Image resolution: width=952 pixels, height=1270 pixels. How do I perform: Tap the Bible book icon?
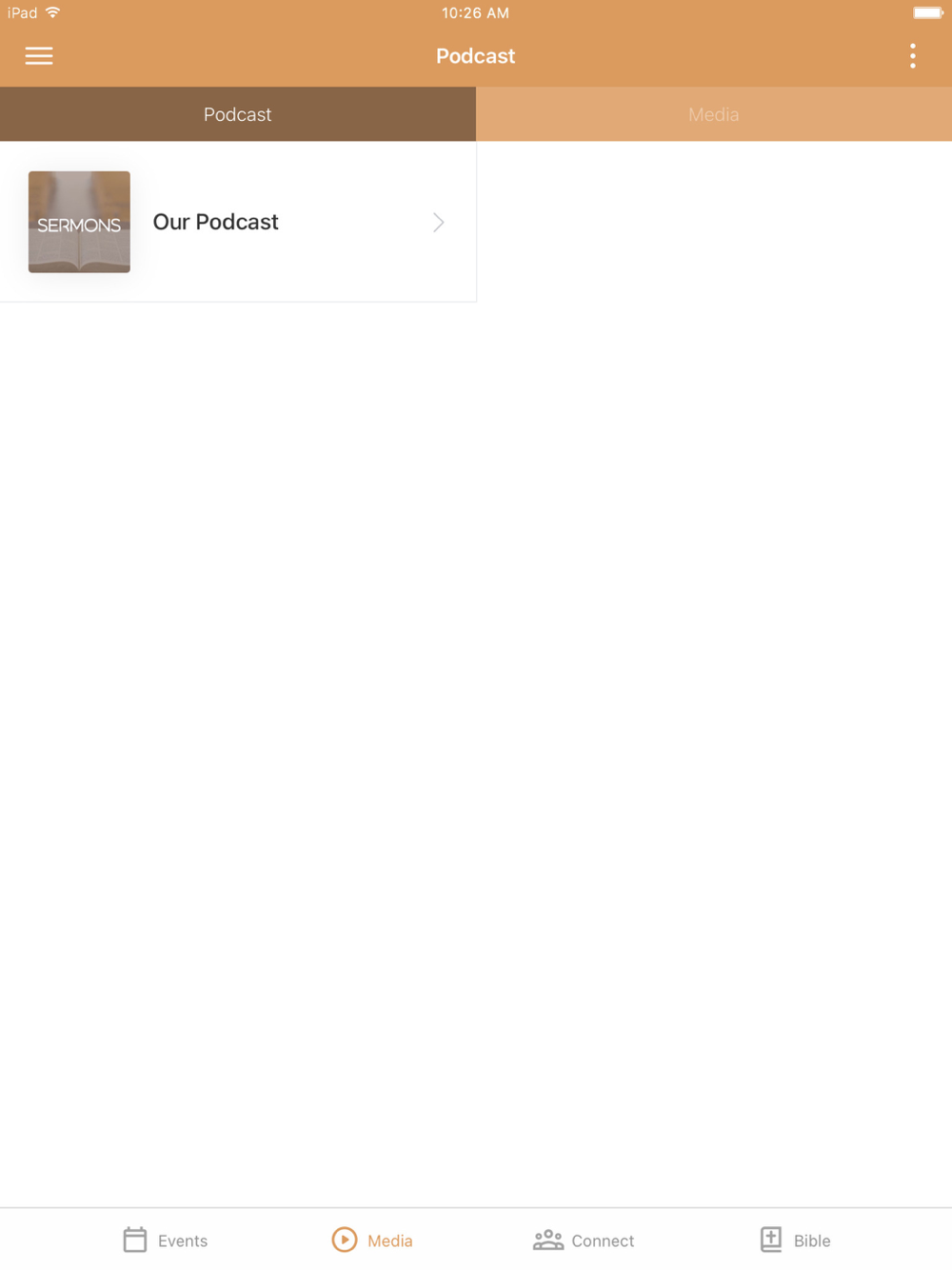(771, 1240)
